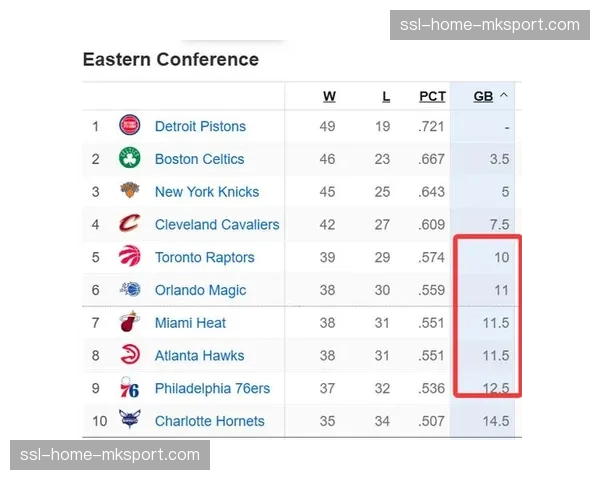
Task: Go to the Philadelphia 76ers page
Action: pyautogui.click(x=212, y=388)
